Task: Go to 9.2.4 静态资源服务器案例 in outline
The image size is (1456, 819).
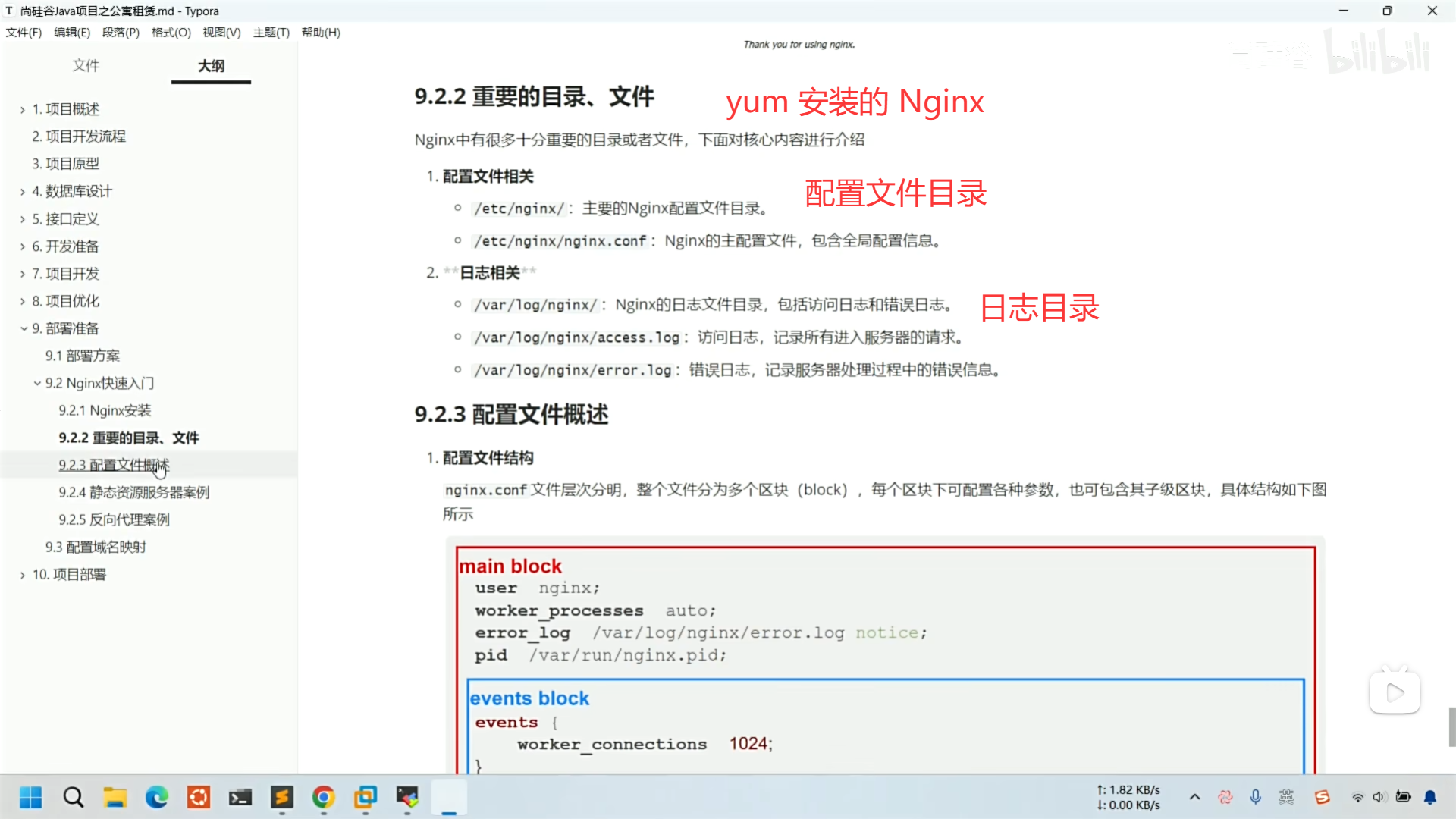Action: [133, 492]
